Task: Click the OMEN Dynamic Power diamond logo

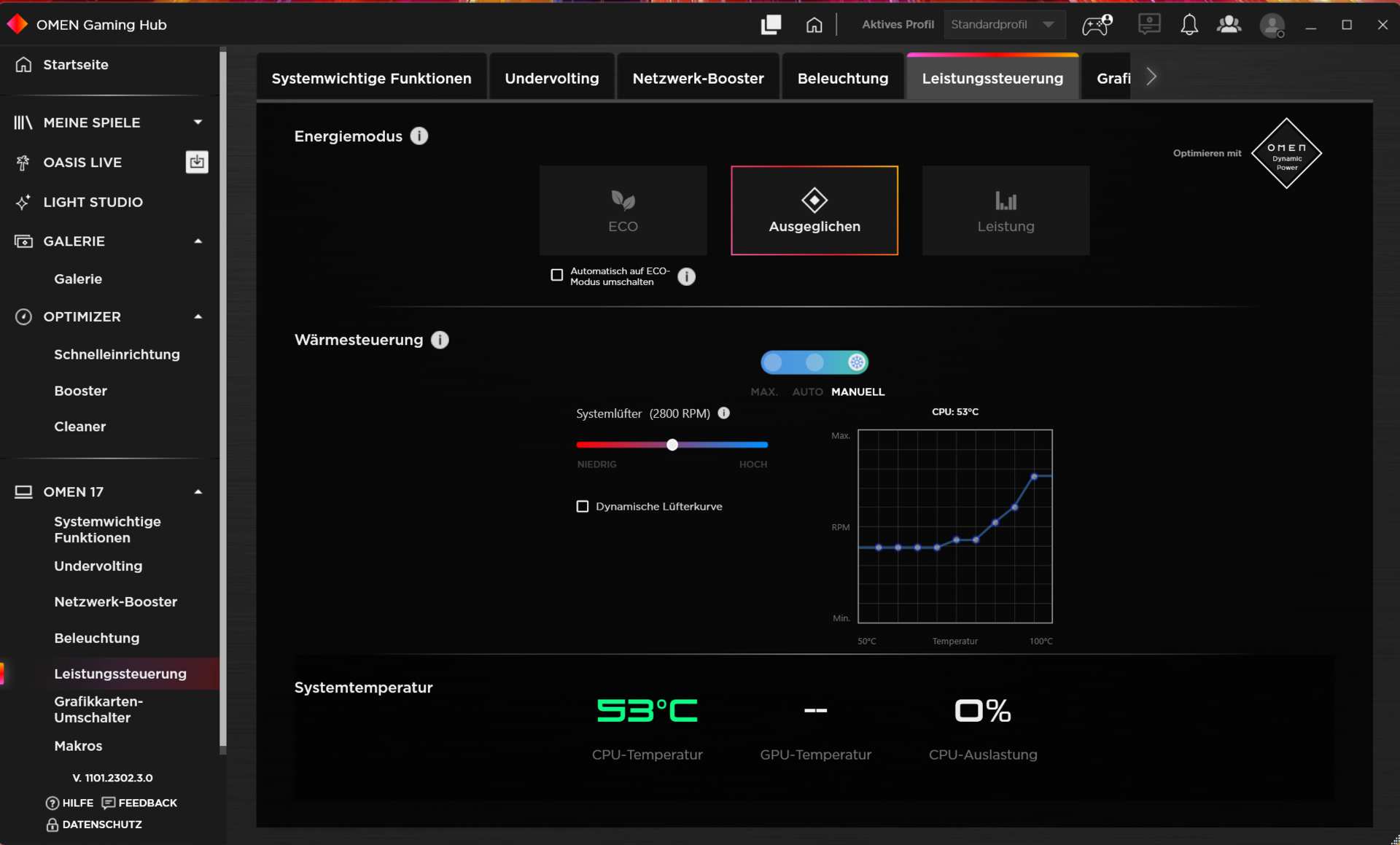Action: point(1286,153)
